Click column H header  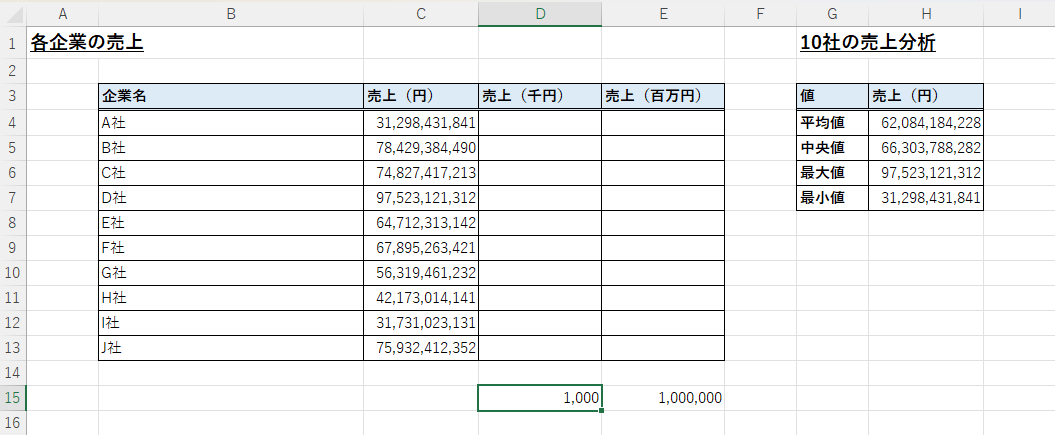pos(926,13)
